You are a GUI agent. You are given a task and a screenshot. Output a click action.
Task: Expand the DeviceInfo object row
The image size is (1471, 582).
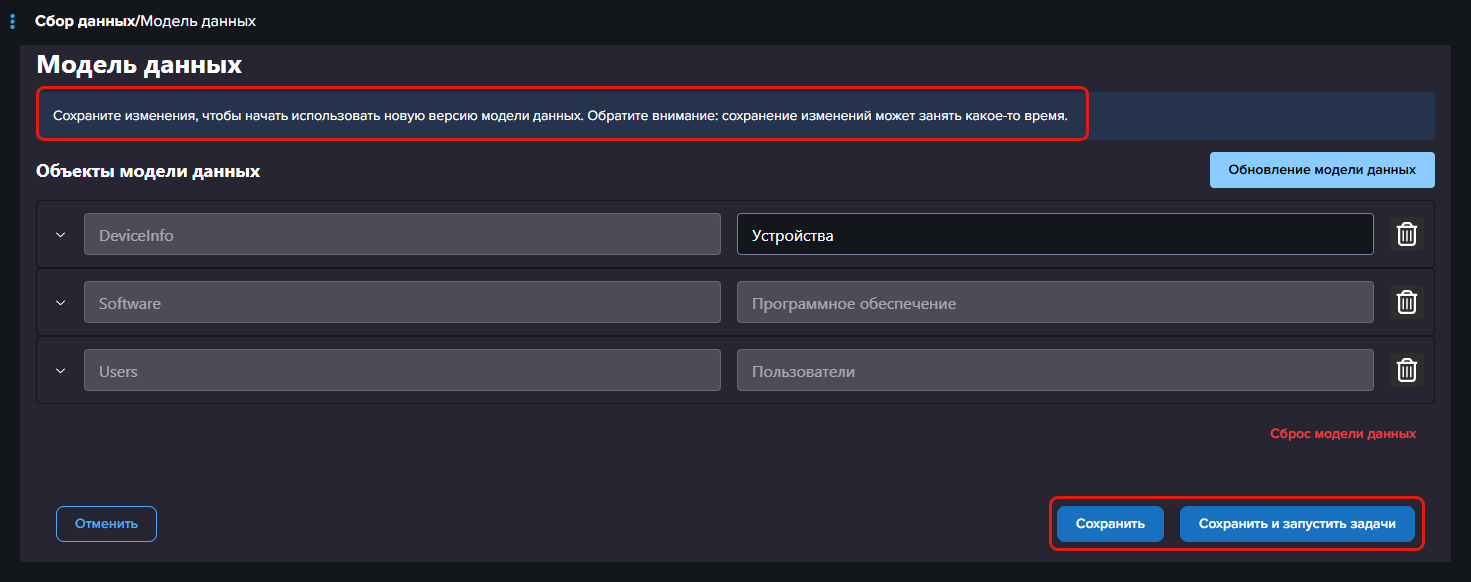60,235
